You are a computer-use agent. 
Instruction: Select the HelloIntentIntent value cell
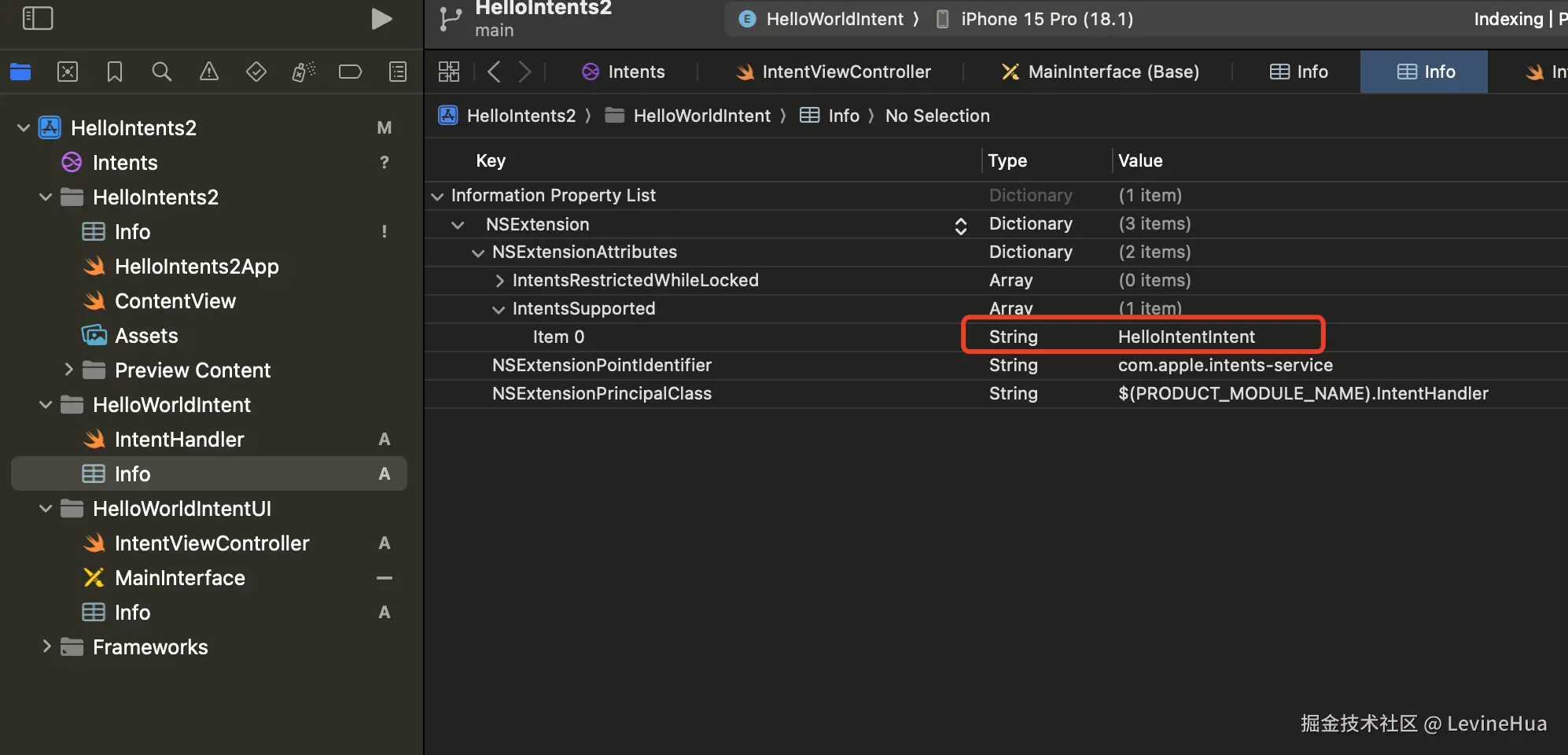click(x=1187, y=337)
